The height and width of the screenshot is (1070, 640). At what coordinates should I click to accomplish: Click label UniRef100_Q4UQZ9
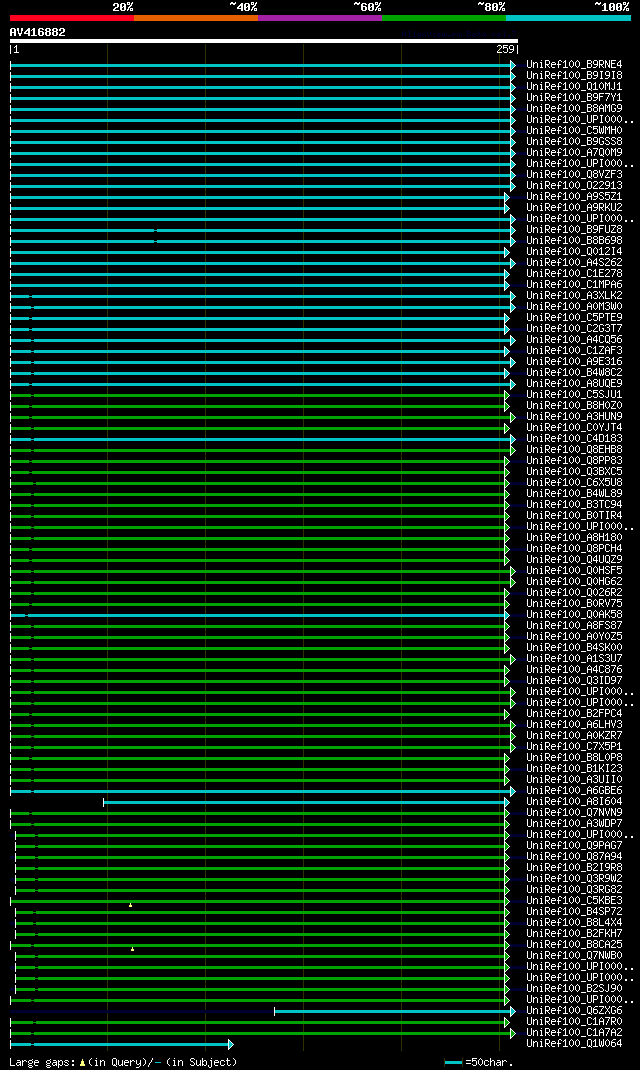574,560
